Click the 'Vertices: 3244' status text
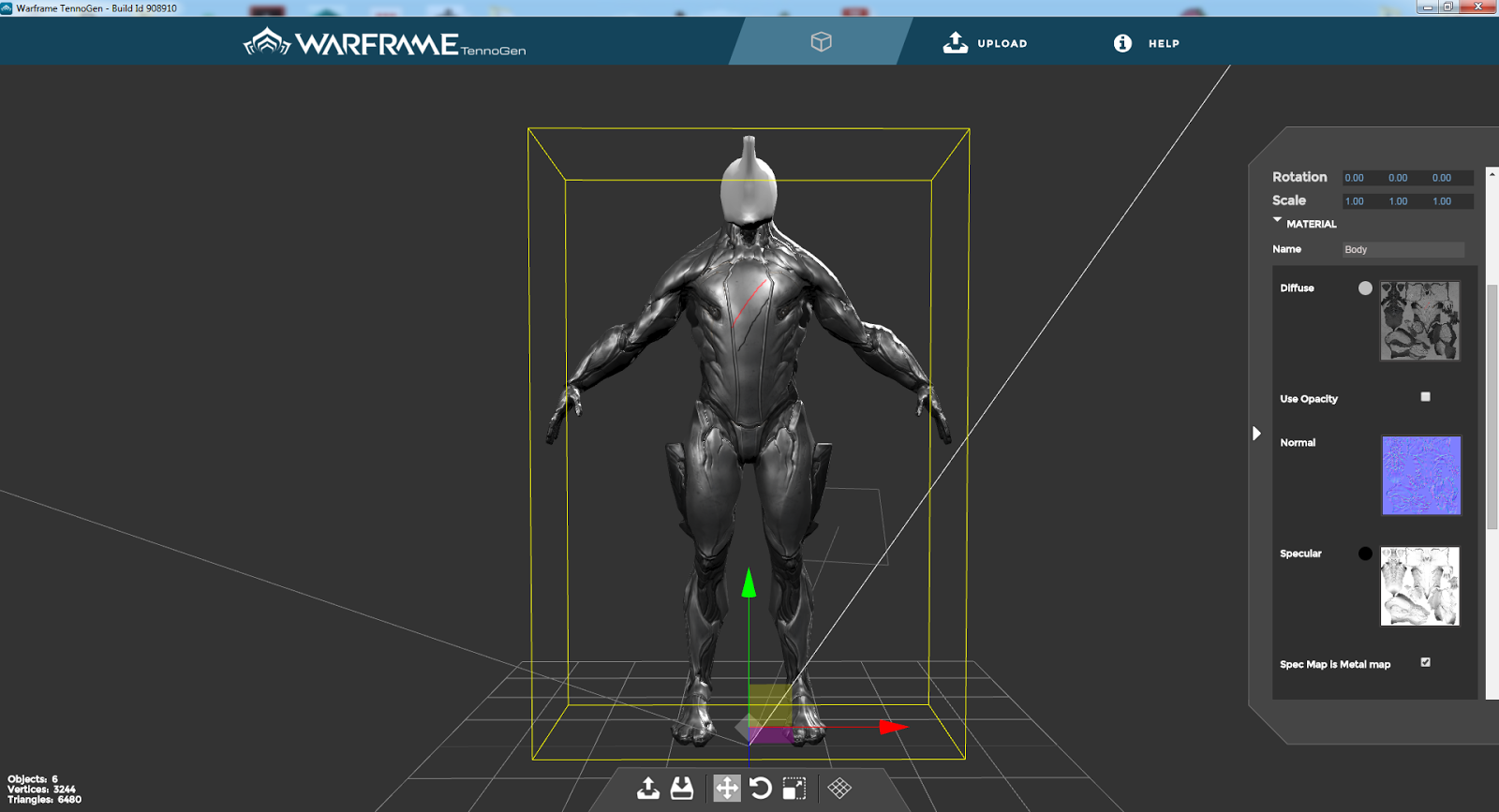The width and height of the screenshot is (1499, 812). pyautogui.click(x=41, y=790)
